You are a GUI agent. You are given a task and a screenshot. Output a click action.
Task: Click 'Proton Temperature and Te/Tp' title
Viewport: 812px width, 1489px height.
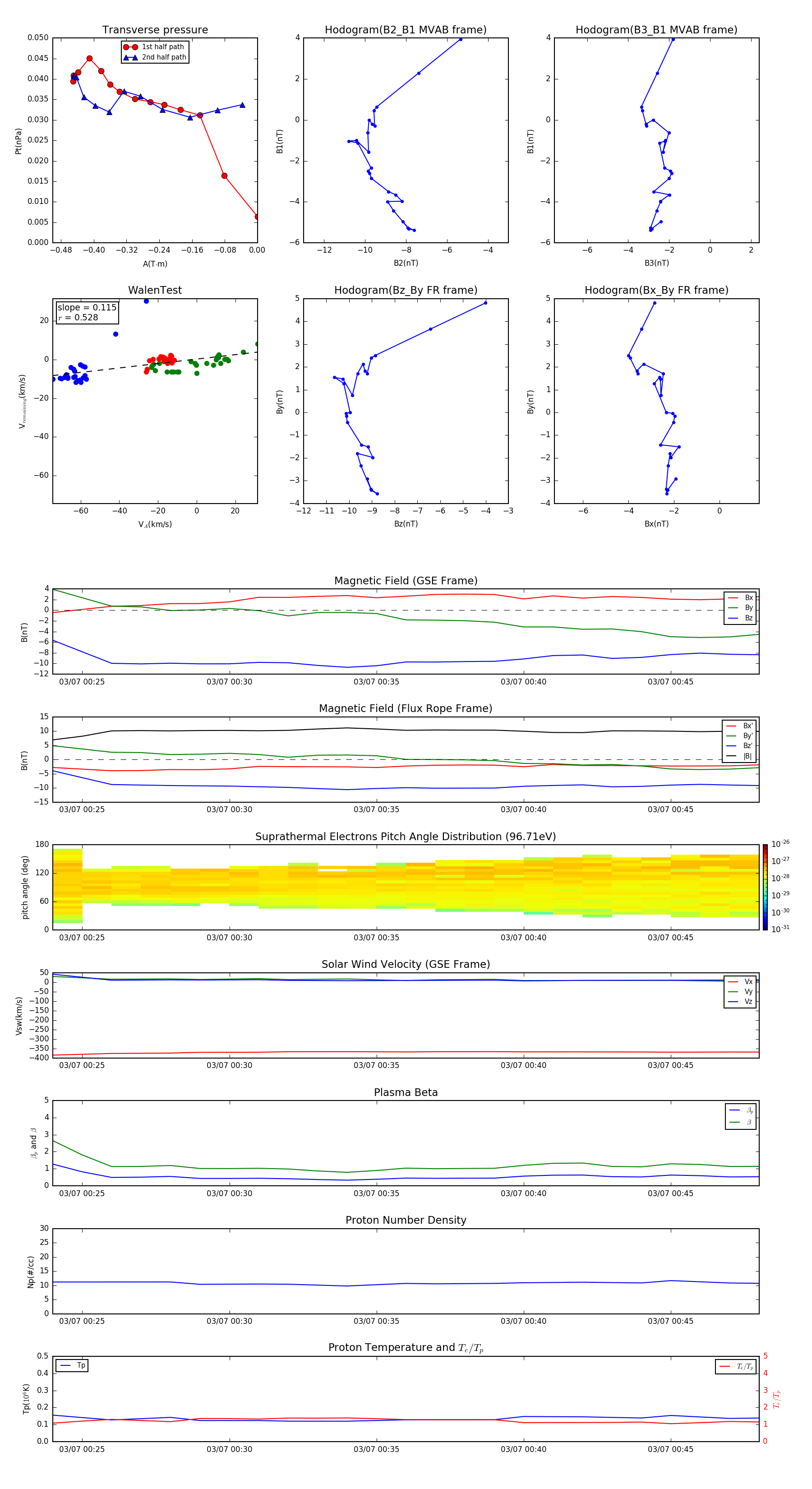[x=406, y=1348]
